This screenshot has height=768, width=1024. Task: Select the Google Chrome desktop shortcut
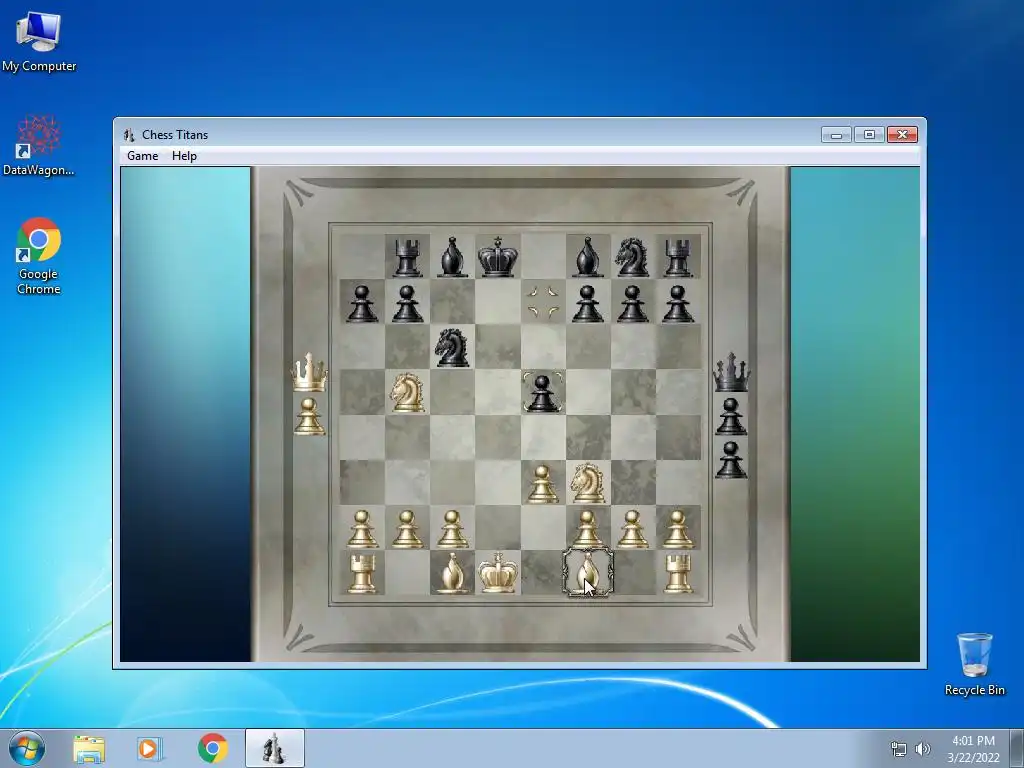coord(39,256)
